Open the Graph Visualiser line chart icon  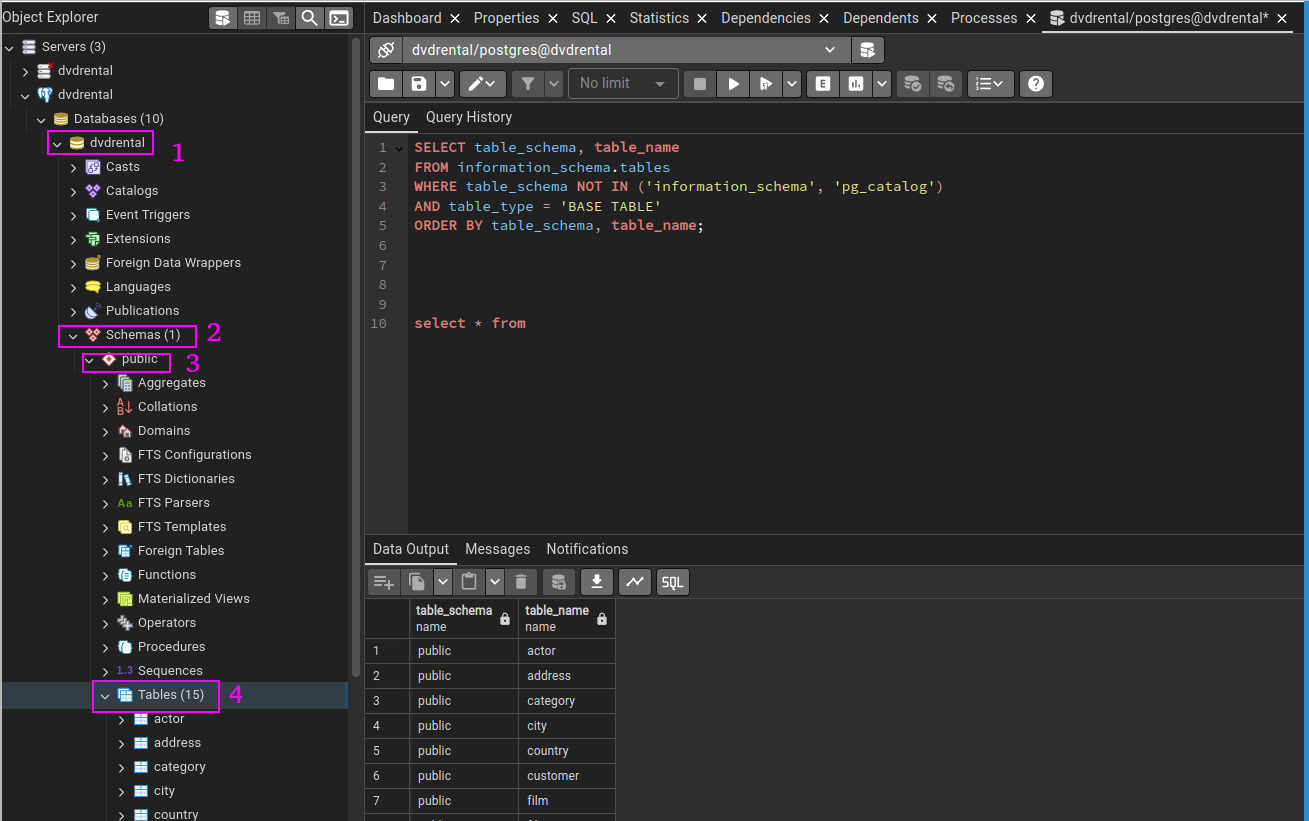[635, 582]
